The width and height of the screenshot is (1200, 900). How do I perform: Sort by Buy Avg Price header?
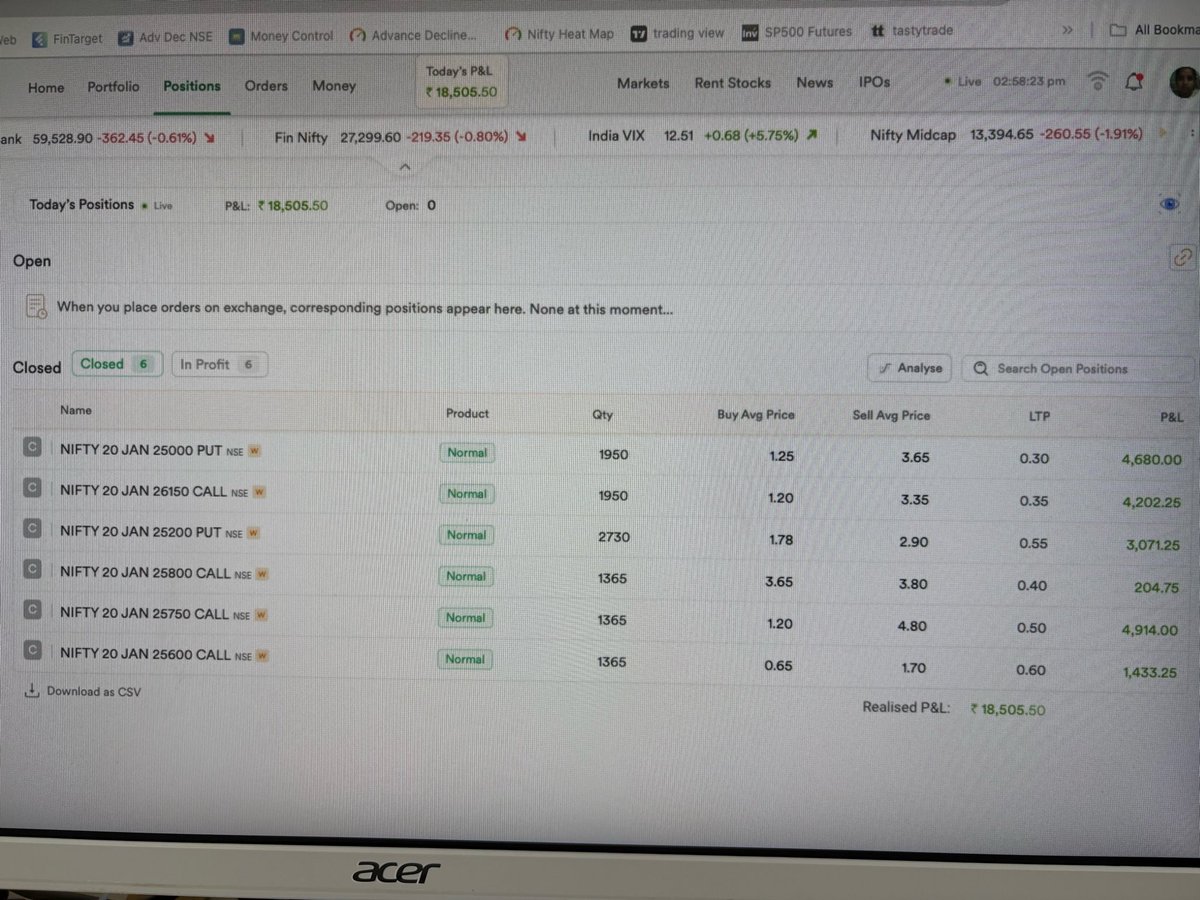756,414
